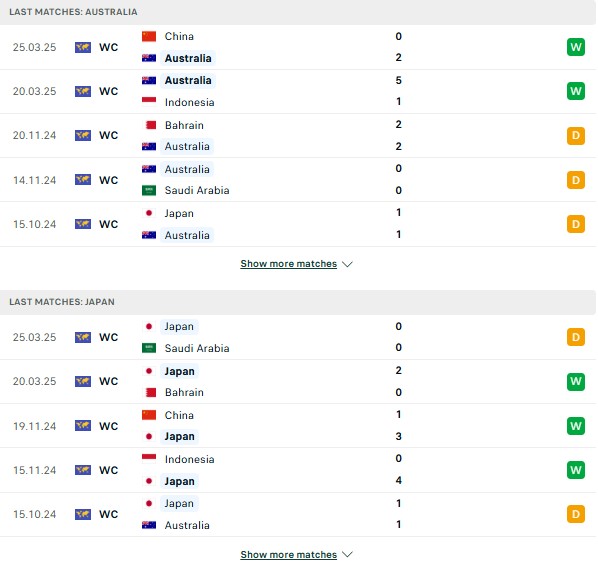Click the W badge for Indonesia vs Japan
This screenshot has width=598, height=568.
tap(575, 470)
